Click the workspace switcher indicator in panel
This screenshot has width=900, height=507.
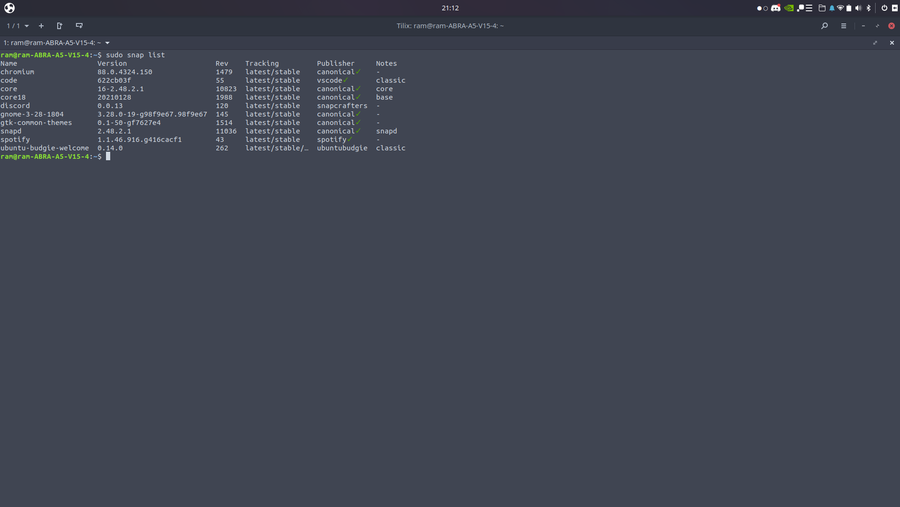pos(762,8)
